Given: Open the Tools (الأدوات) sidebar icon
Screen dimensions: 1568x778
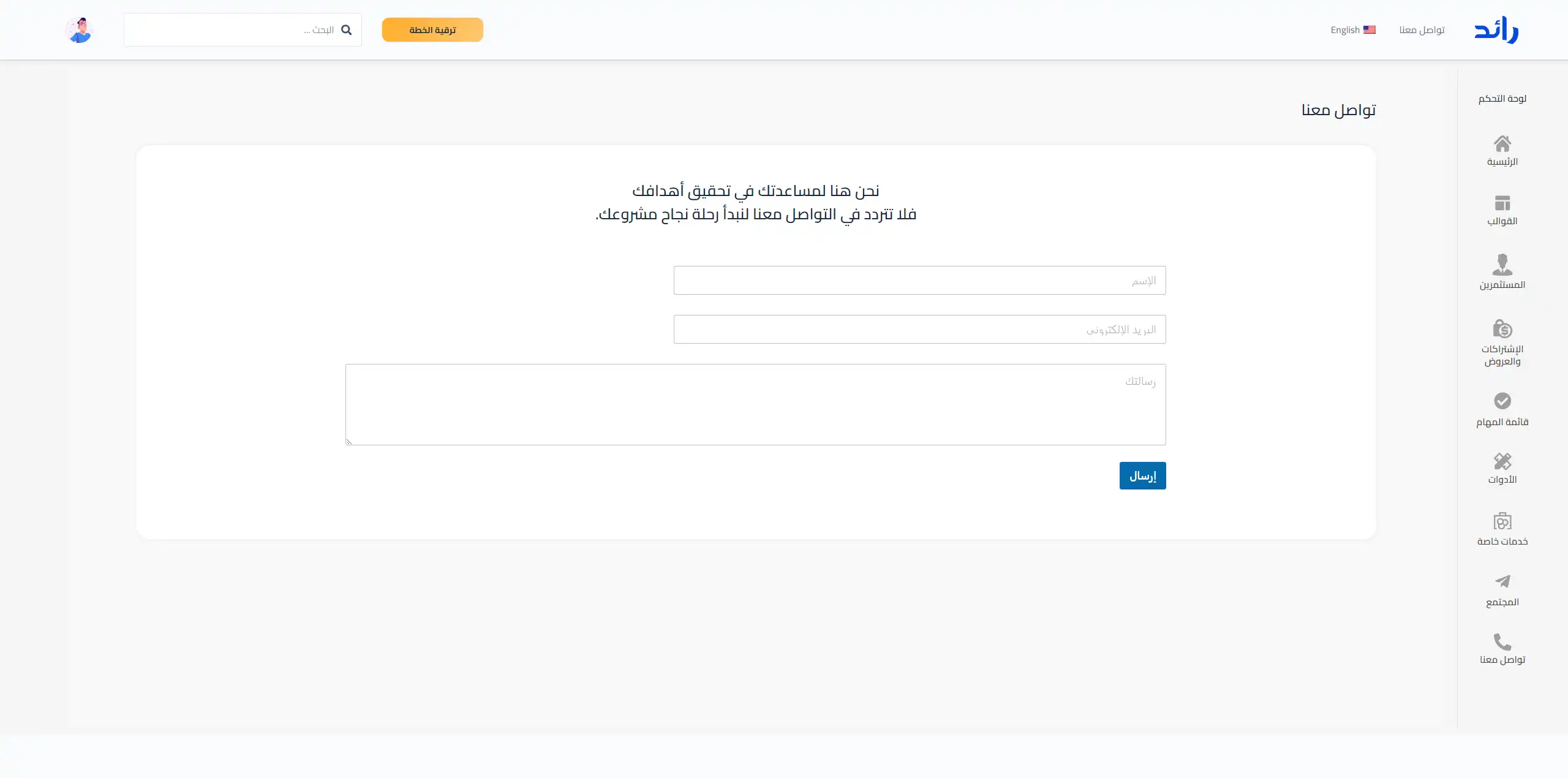Looking at the screenshot, I should tap(1502, 461).
